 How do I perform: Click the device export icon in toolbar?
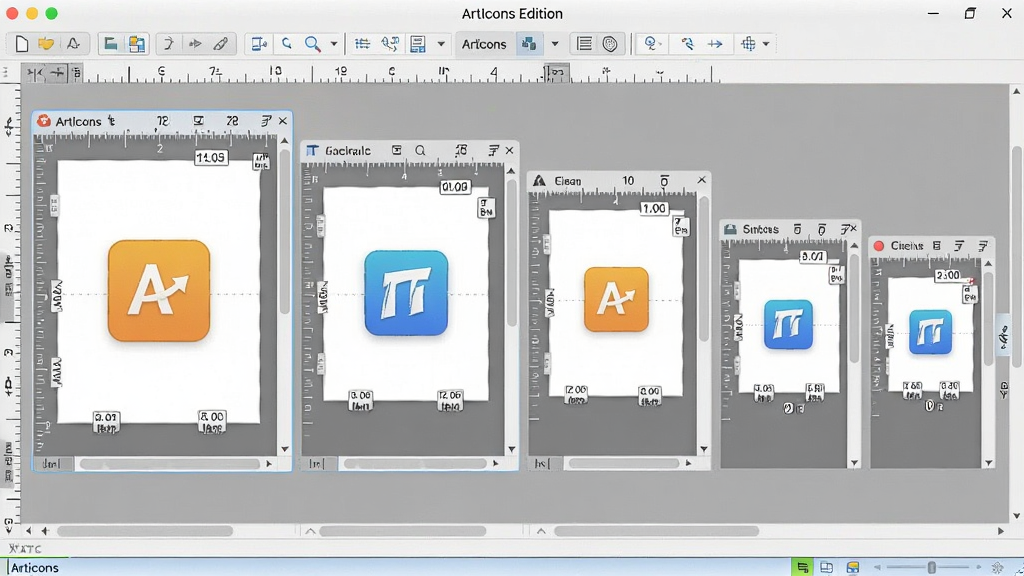tap(259, 44)
